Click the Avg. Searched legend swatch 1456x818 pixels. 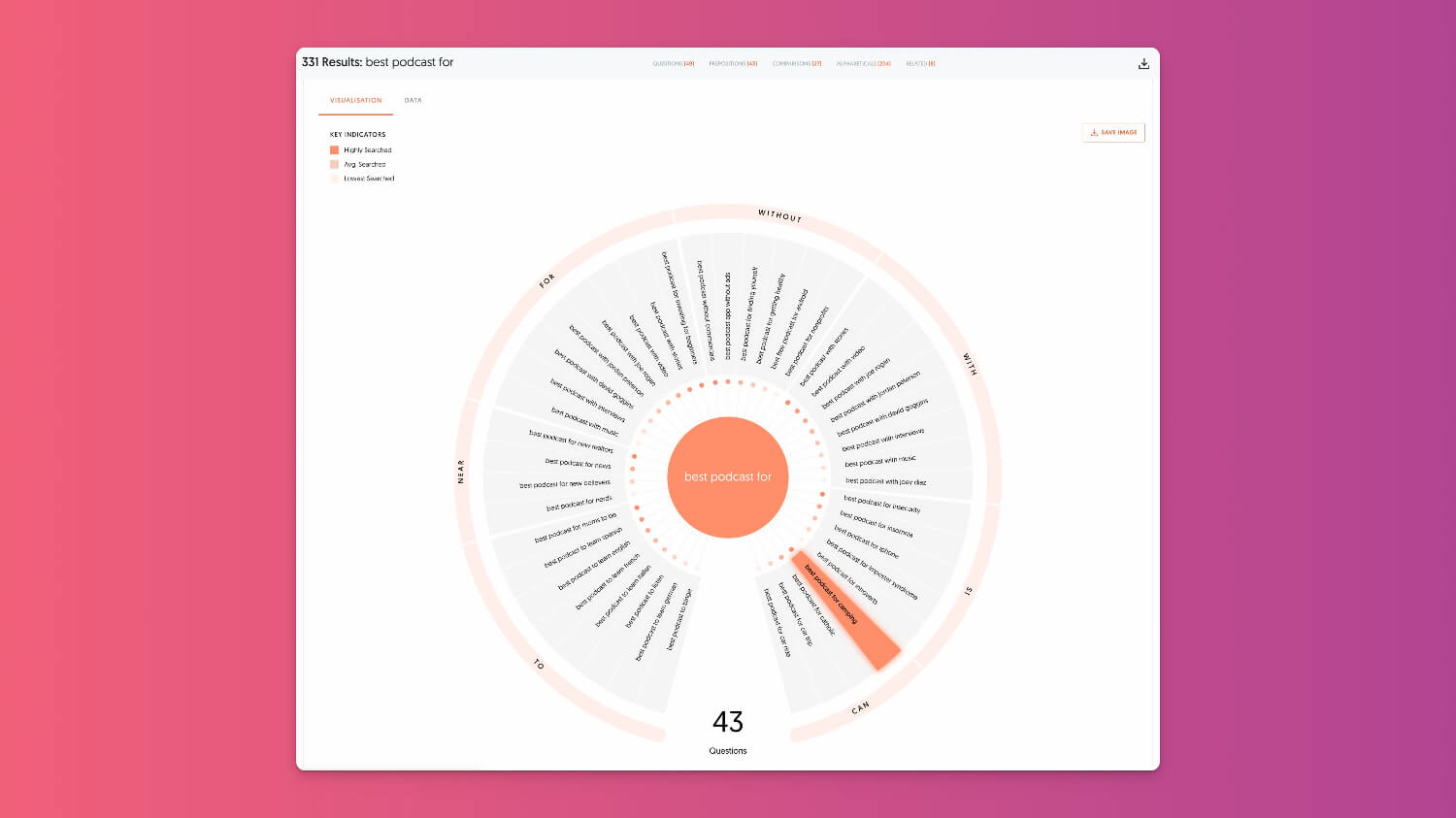(335, 165)
